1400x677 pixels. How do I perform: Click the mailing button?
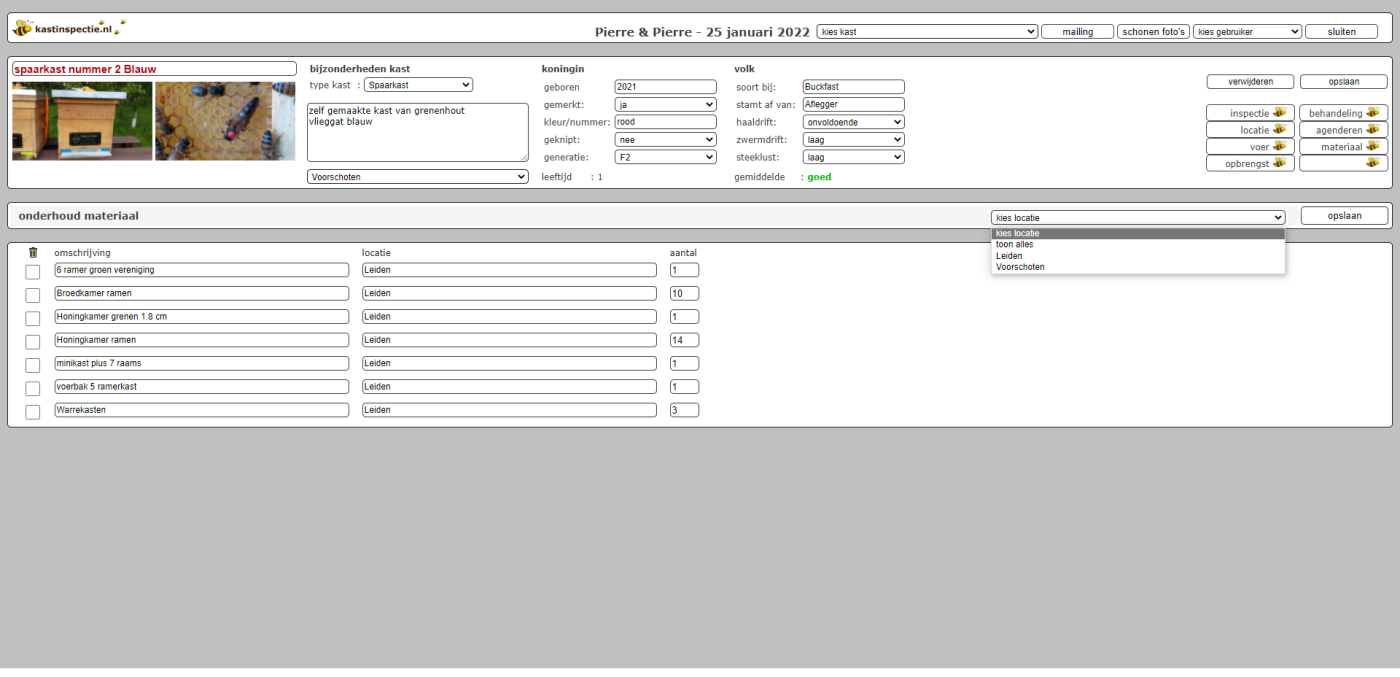(1077, 32)
